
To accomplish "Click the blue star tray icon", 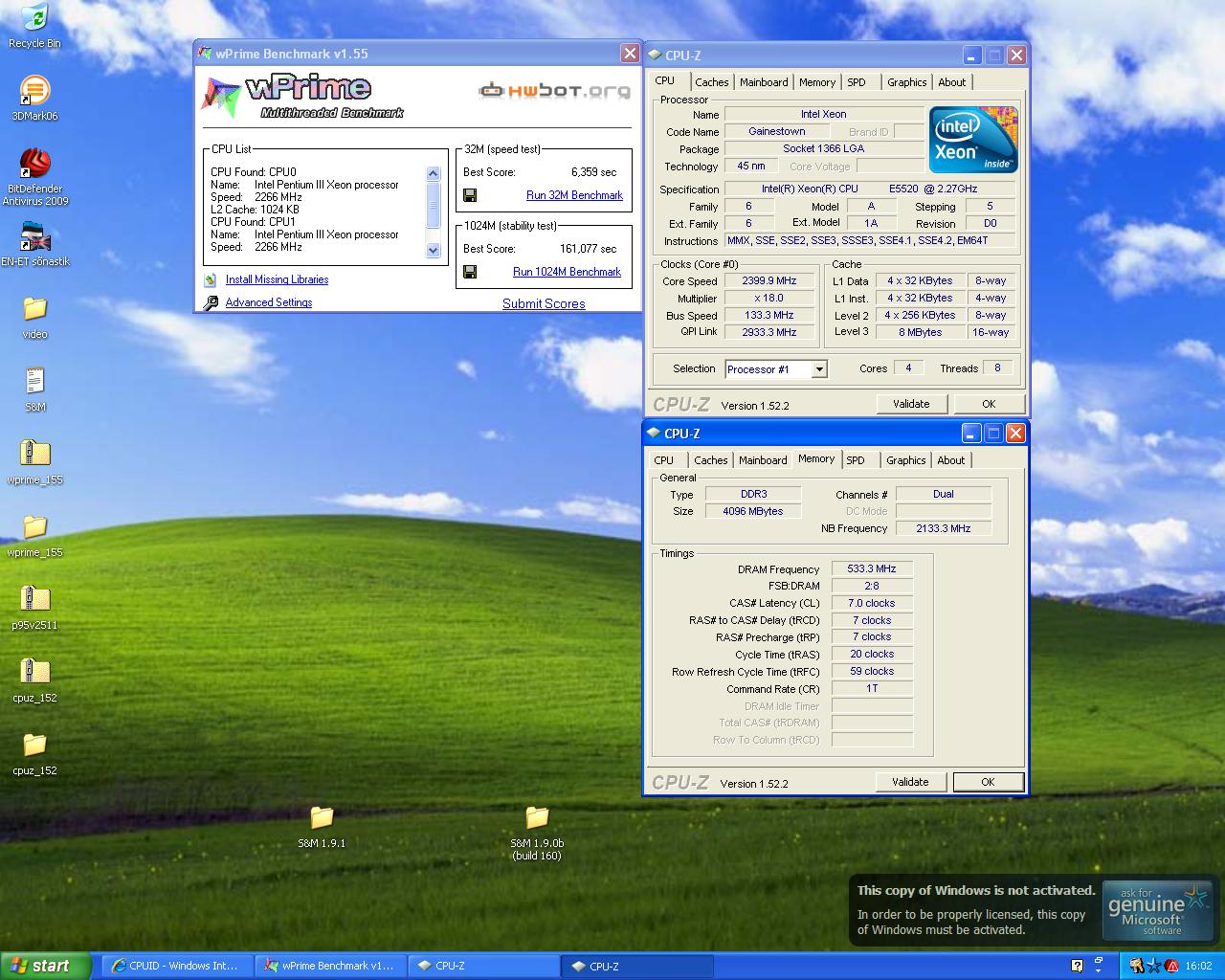I will click(x=1154, y=966).
